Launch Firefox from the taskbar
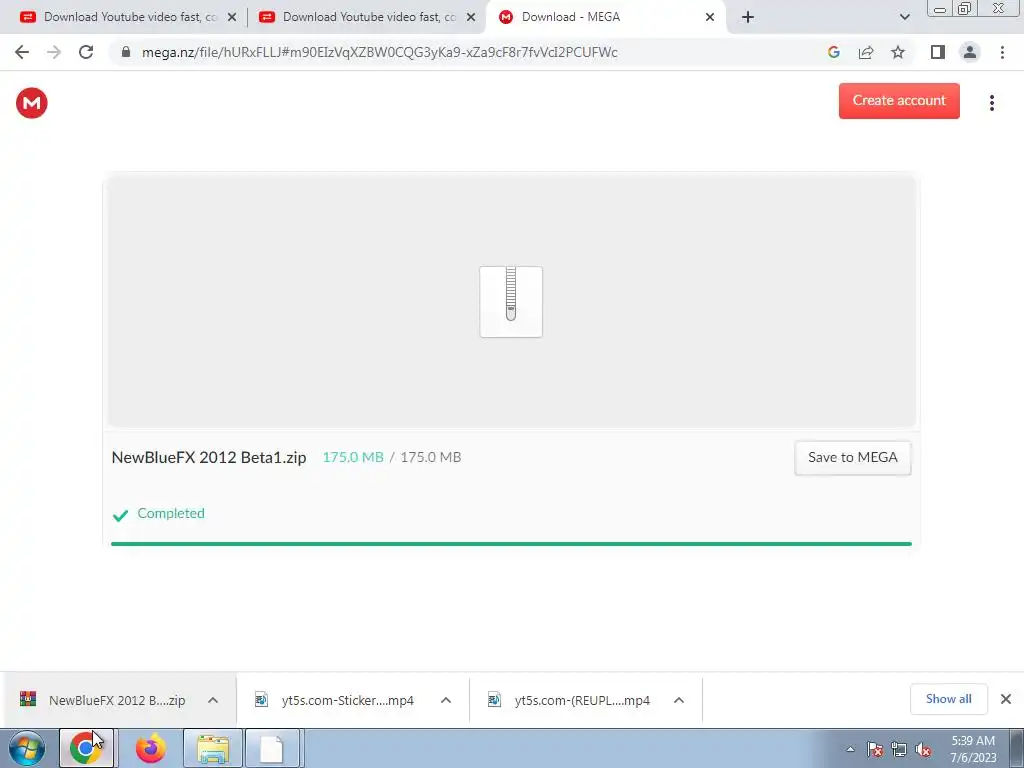Screen dimensions: 1024x768 click(x=150, y=748)
